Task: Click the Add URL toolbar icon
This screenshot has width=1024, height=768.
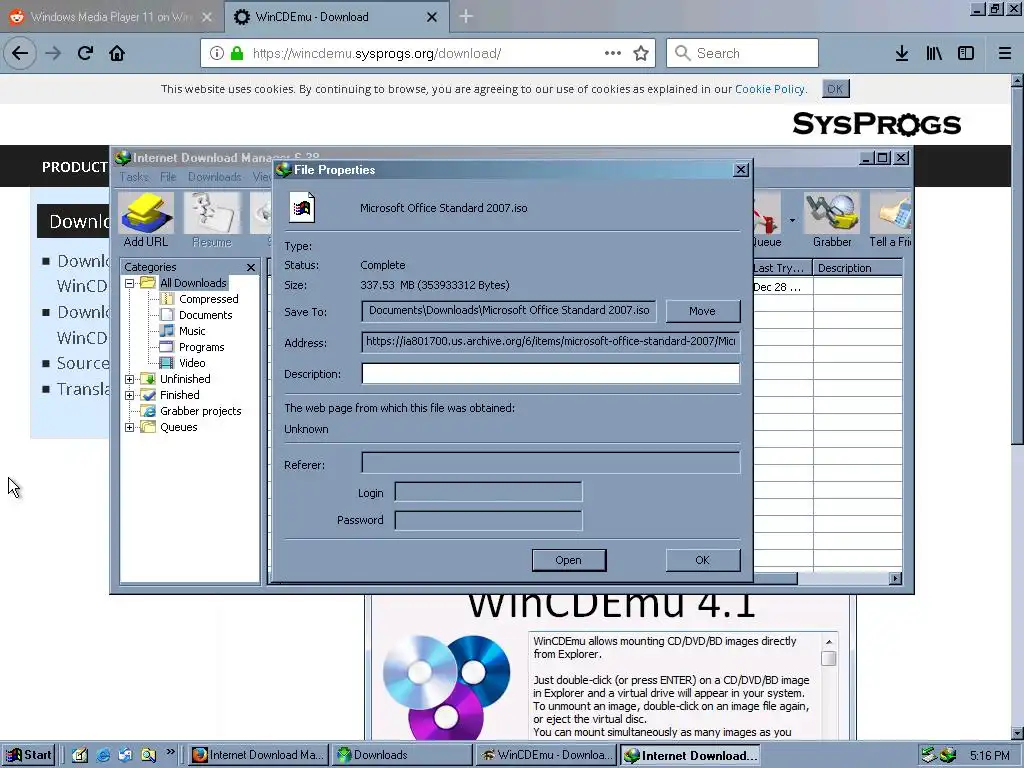Action: click(146, 220)
